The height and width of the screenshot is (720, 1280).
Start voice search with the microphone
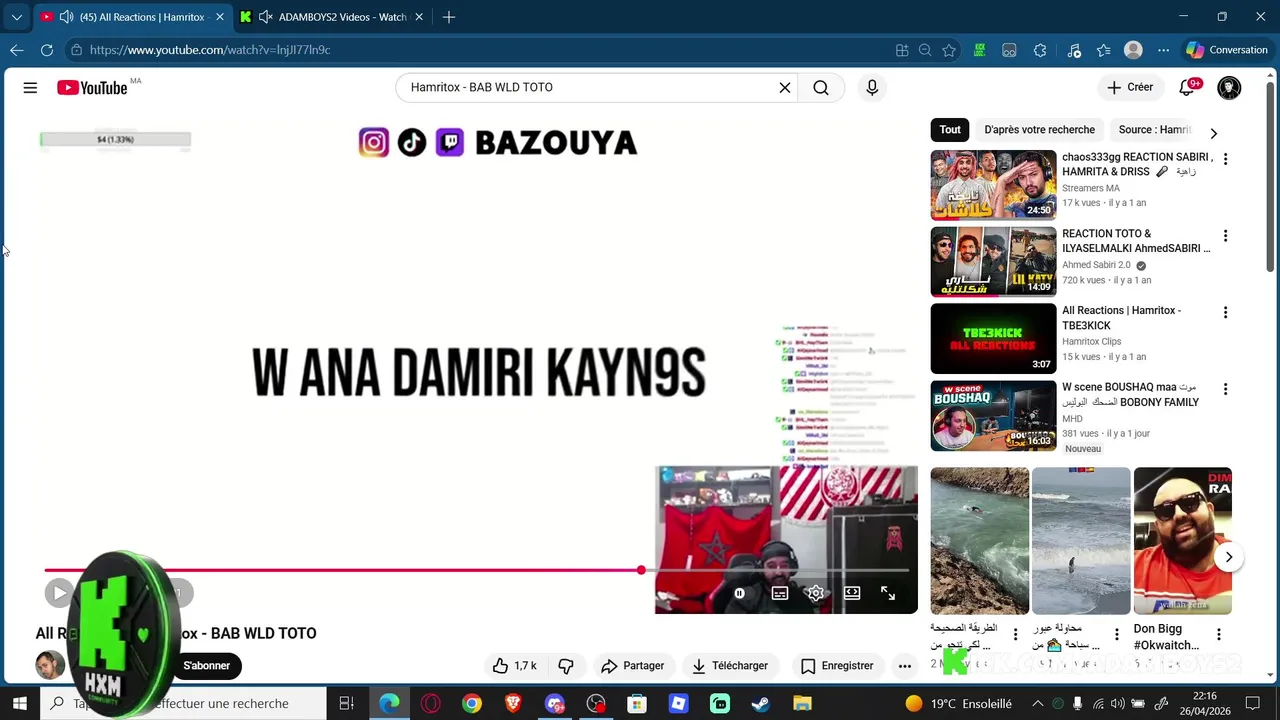click(x=872, y=88)
